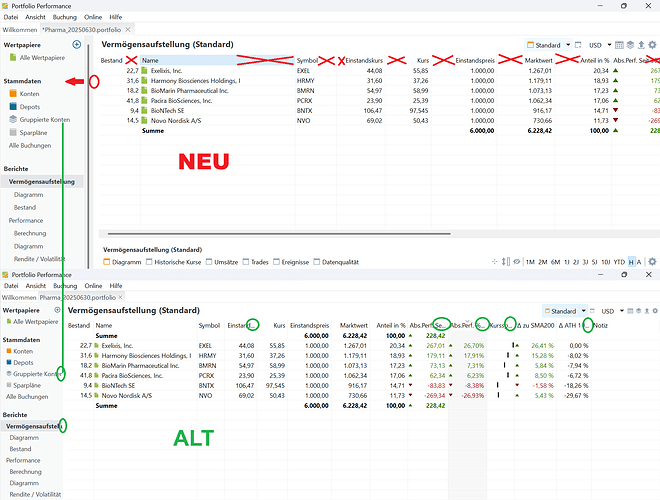Screen dimensions: 660x500
Task: Open calendar date icon in upper window toolbar
Action: (619, 45)
